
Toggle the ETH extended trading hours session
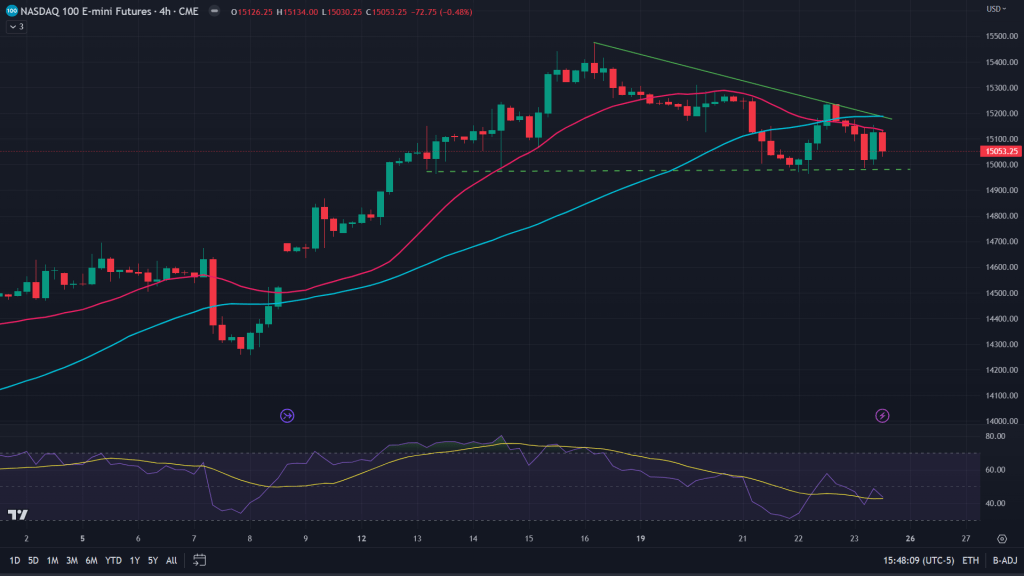pyautogui.click(x=971, y=560)
